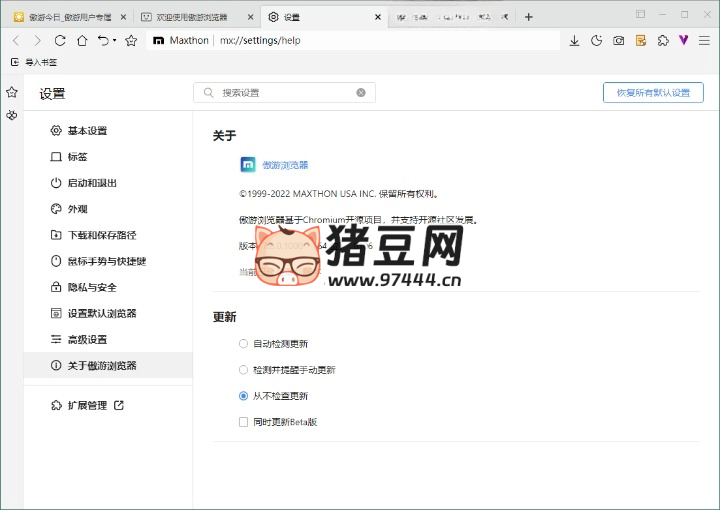The width and height of the screenshot is (720, 510).
Task: Select 关于傲游浏览器 in sidebar
Action: coord(108,365)
